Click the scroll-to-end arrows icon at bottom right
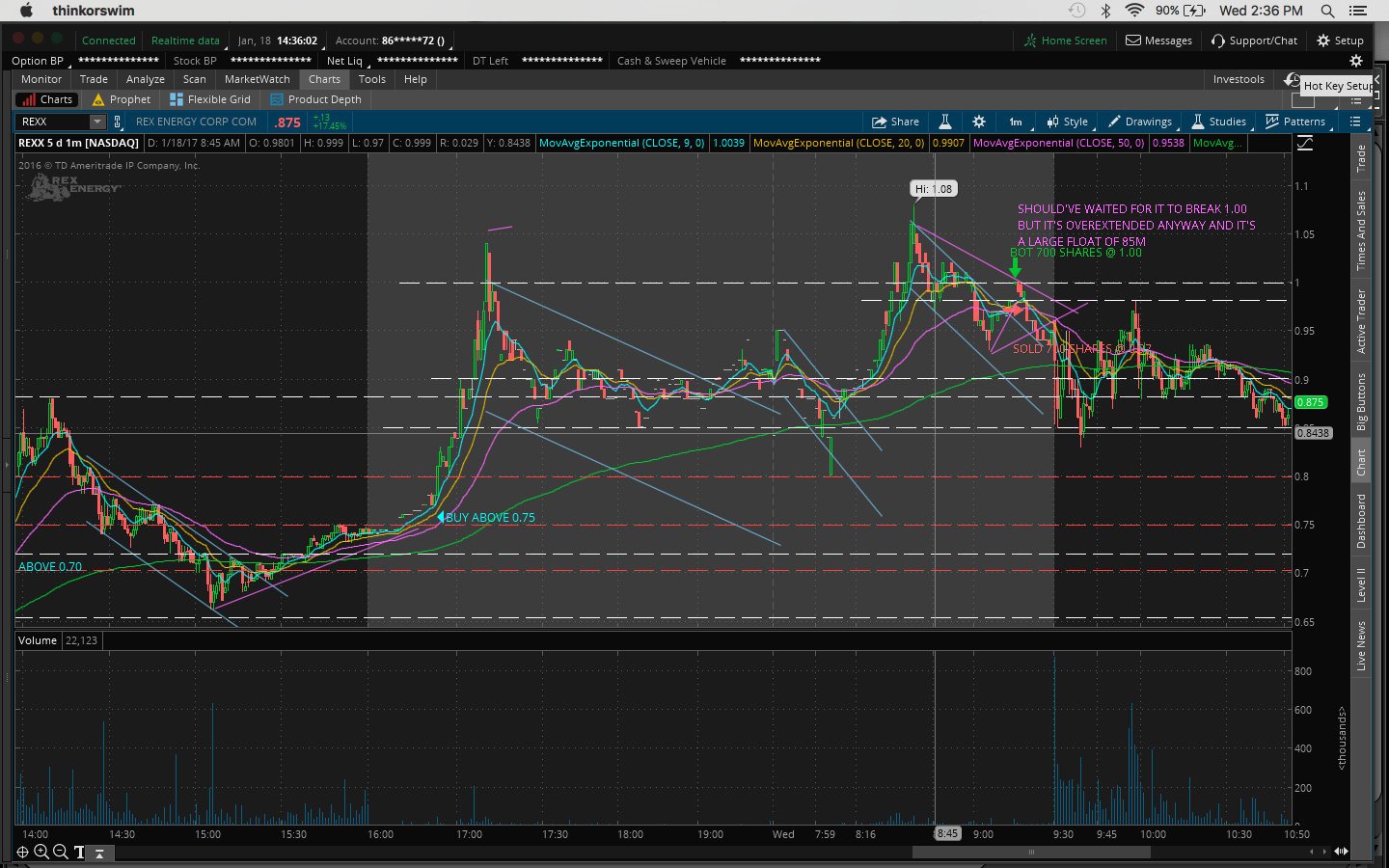The image size is (1389, 868). (1340, 852)
